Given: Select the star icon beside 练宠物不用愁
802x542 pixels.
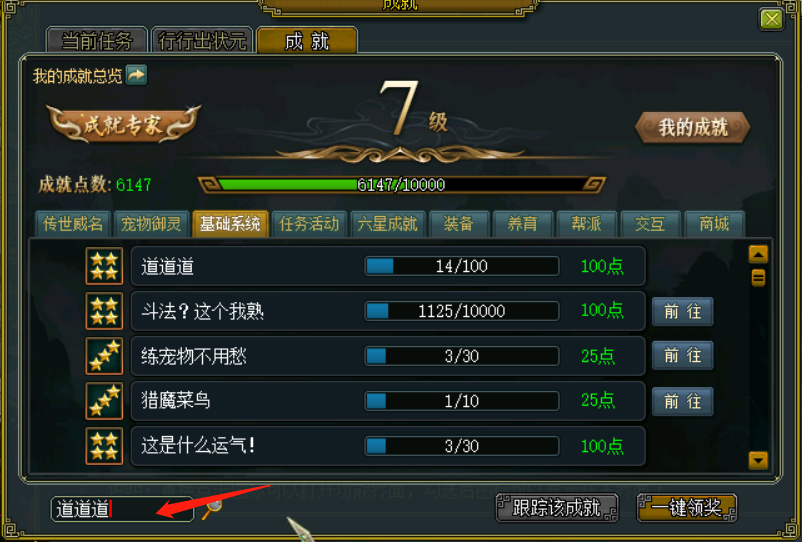Looking at the screenshot, I should (x=104, y=356).
